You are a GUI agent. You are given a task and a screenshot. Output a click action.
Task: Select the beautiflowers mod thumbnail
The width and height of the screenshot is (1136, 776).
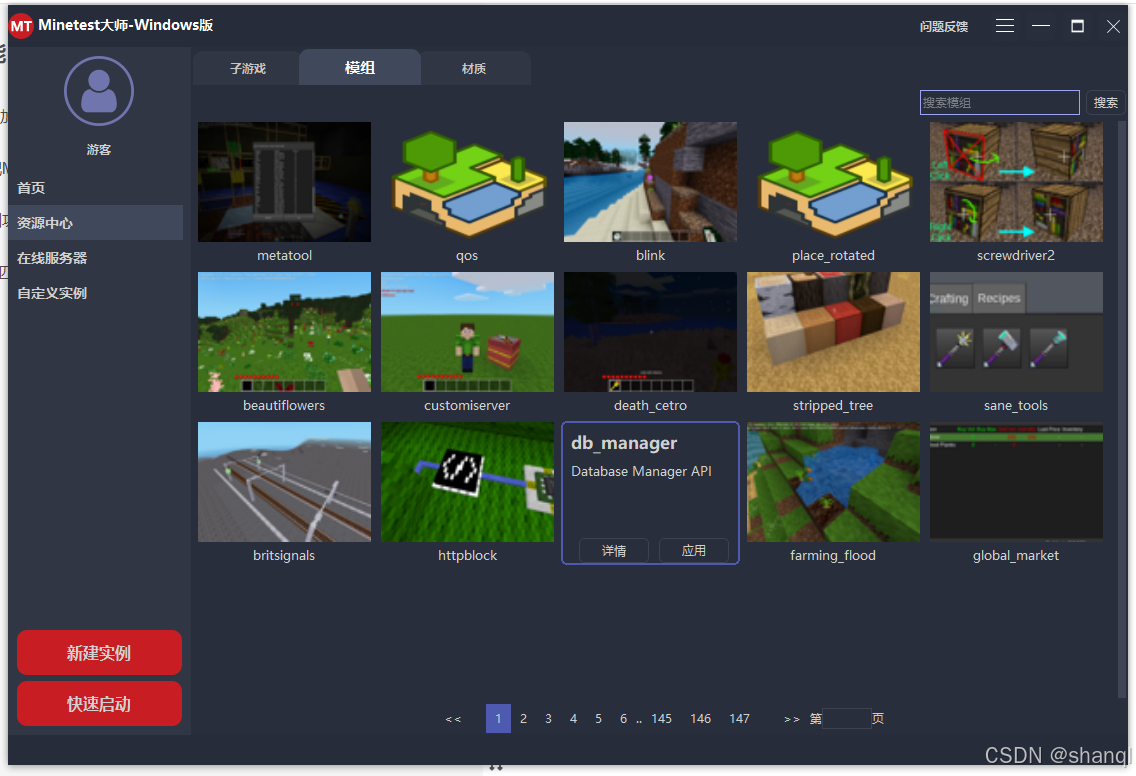click(284, 332)
